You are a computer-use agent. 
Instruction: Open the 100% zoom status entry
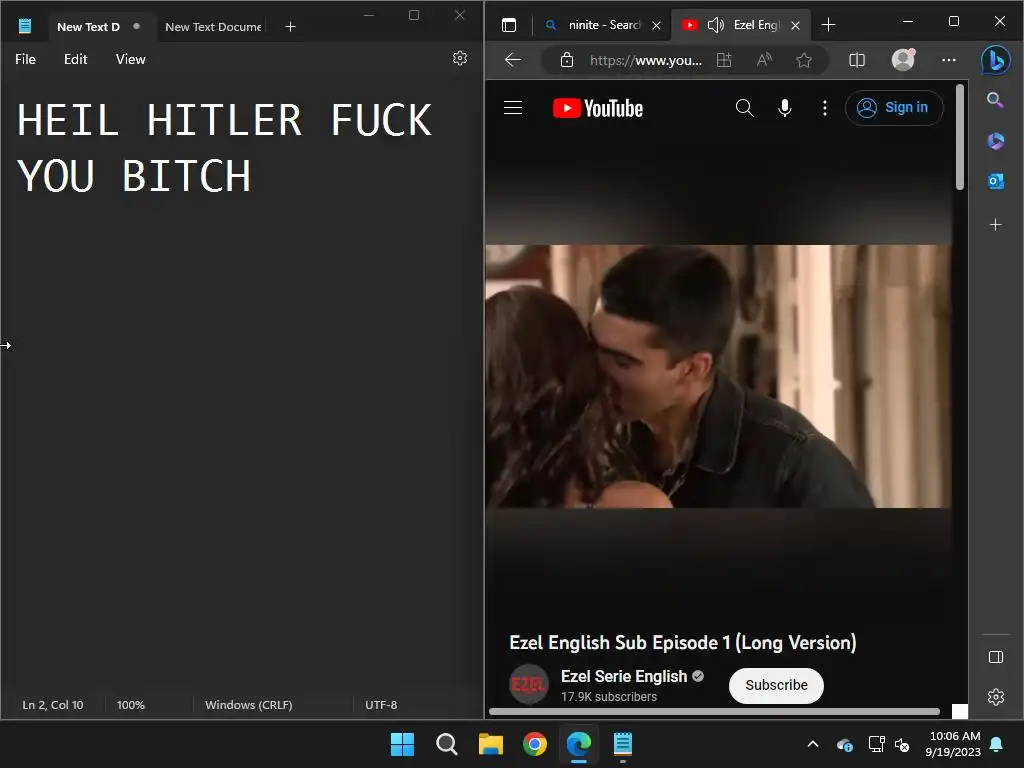[131, 705]
